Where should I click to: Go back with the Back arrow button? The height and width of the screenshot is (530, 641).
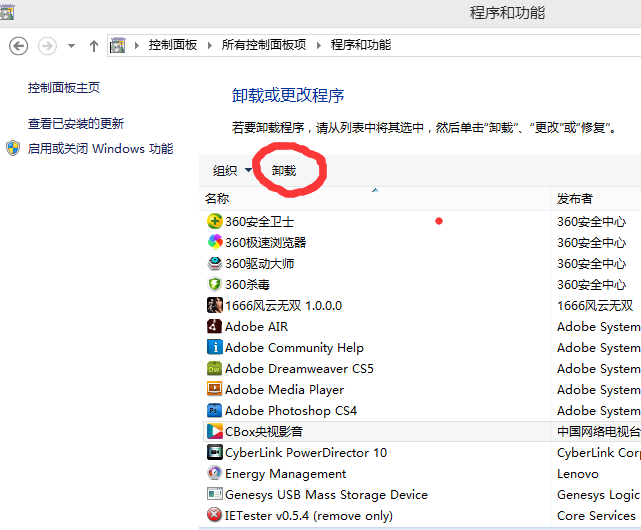(x=18, y=46)
